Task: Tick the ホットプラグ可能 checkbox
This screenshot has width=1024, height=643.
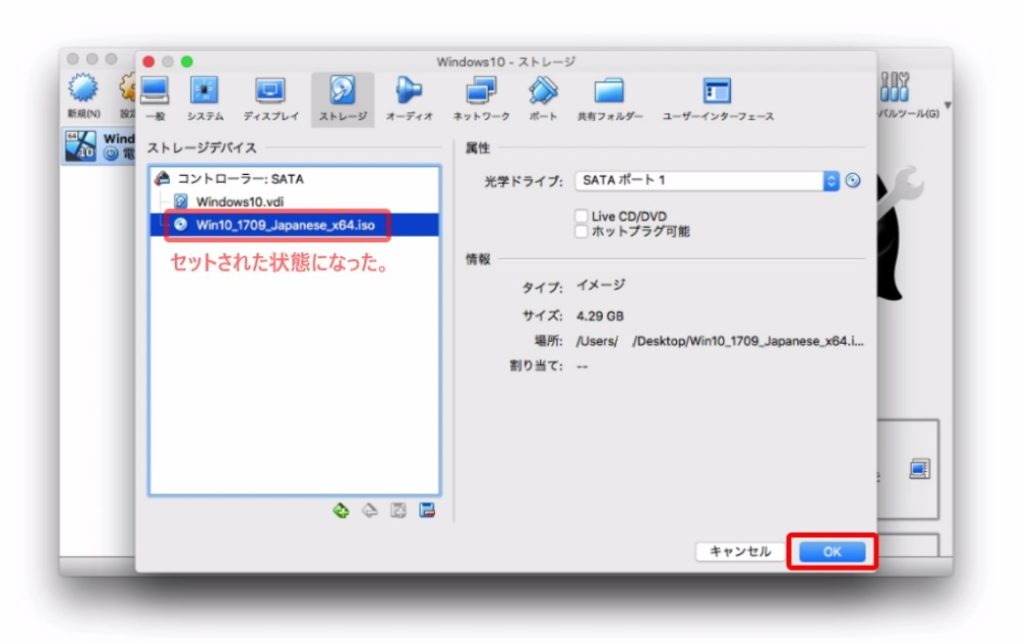Action: click(x=581, y=231)
